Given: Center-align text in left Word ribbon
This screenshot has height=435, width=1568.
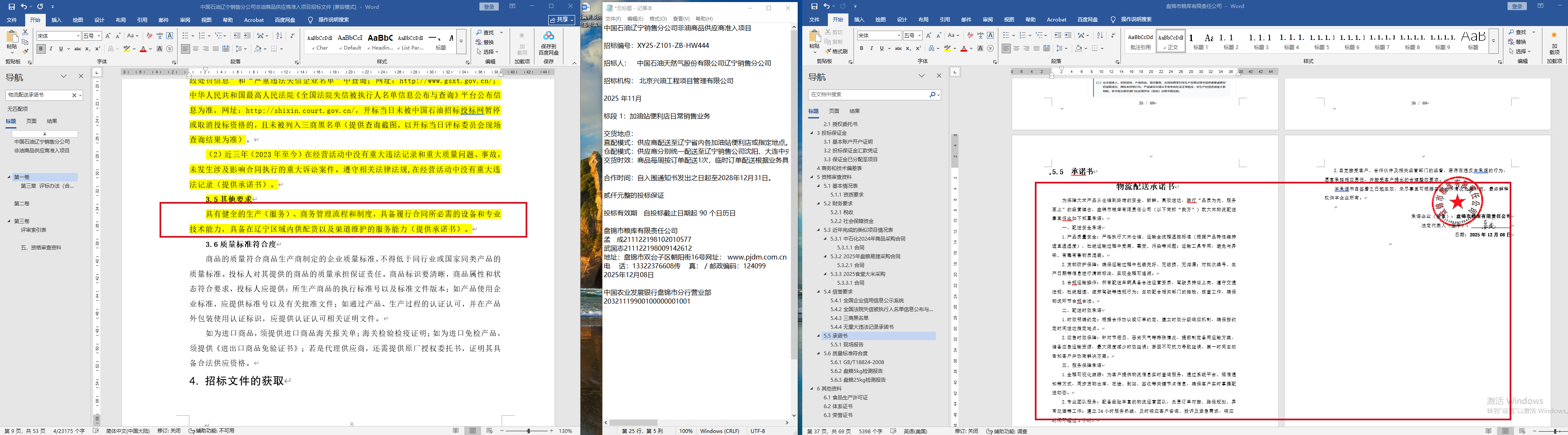Looking at the screenshot, I should pos(195,49).
